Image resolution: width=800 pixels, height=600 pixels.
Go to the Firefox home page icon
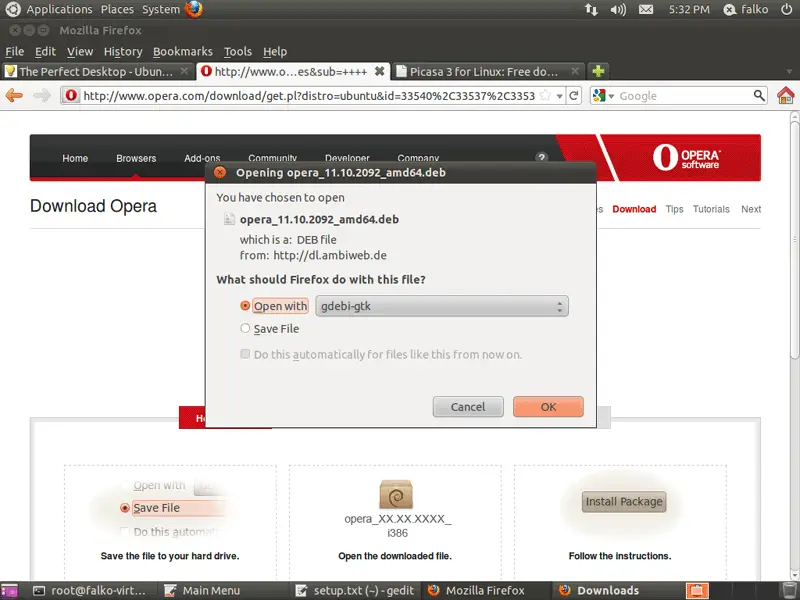coord(785,96)
